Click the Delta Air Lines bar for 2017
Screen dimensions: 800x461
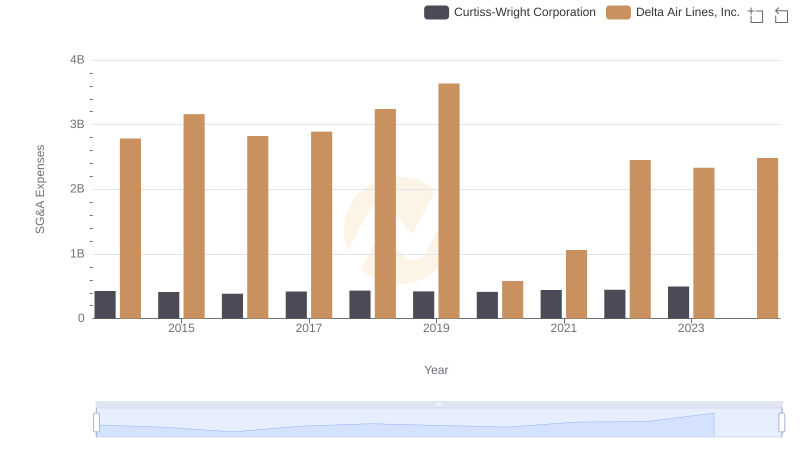(x=321, y=225)
